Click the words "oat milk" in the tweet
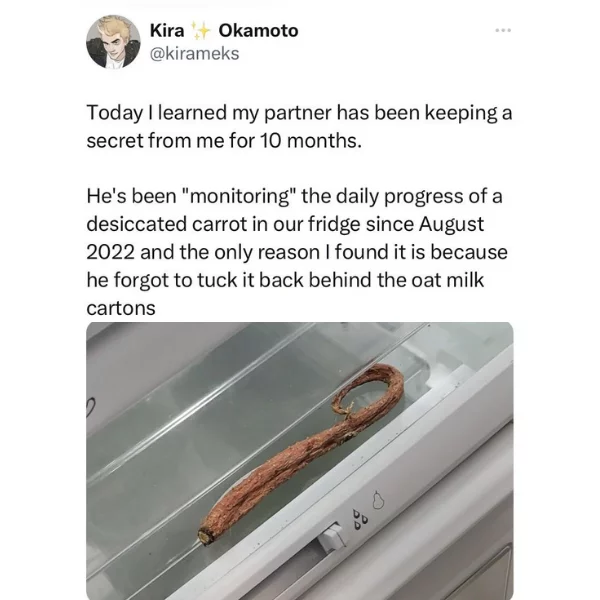This screenshot has width=600, height=600. pyautogui.click(x=447, y=280)
